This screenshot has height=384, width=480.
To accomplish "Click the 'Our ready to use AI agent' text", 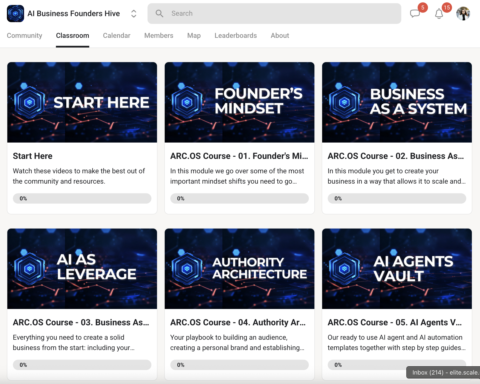I will (x=396, y=342).
